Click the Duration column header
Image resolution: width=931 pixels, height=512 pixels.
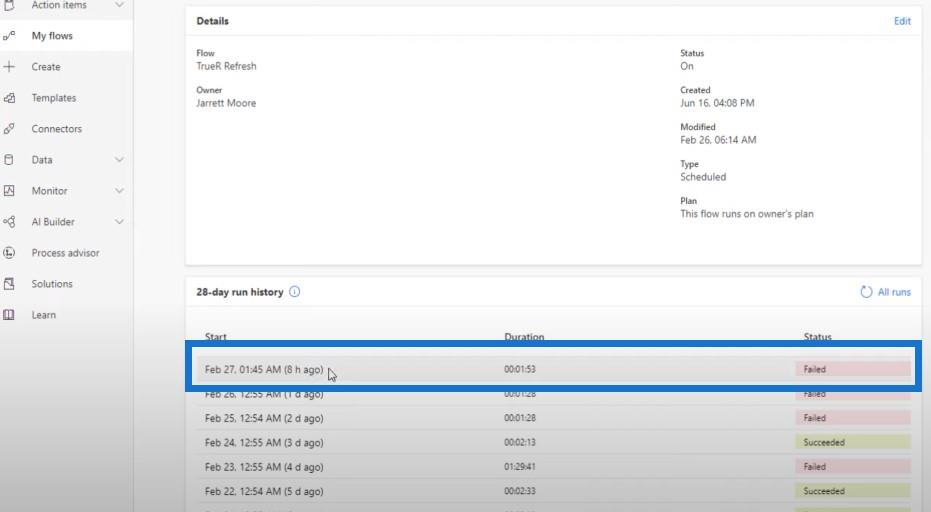(524, 336)
